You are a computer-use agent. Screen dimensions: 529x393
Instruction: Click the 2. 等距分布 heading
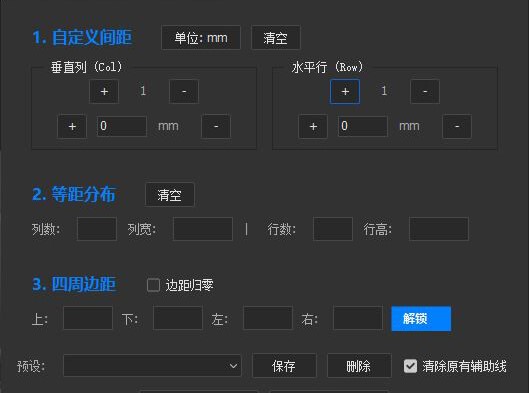74,194
